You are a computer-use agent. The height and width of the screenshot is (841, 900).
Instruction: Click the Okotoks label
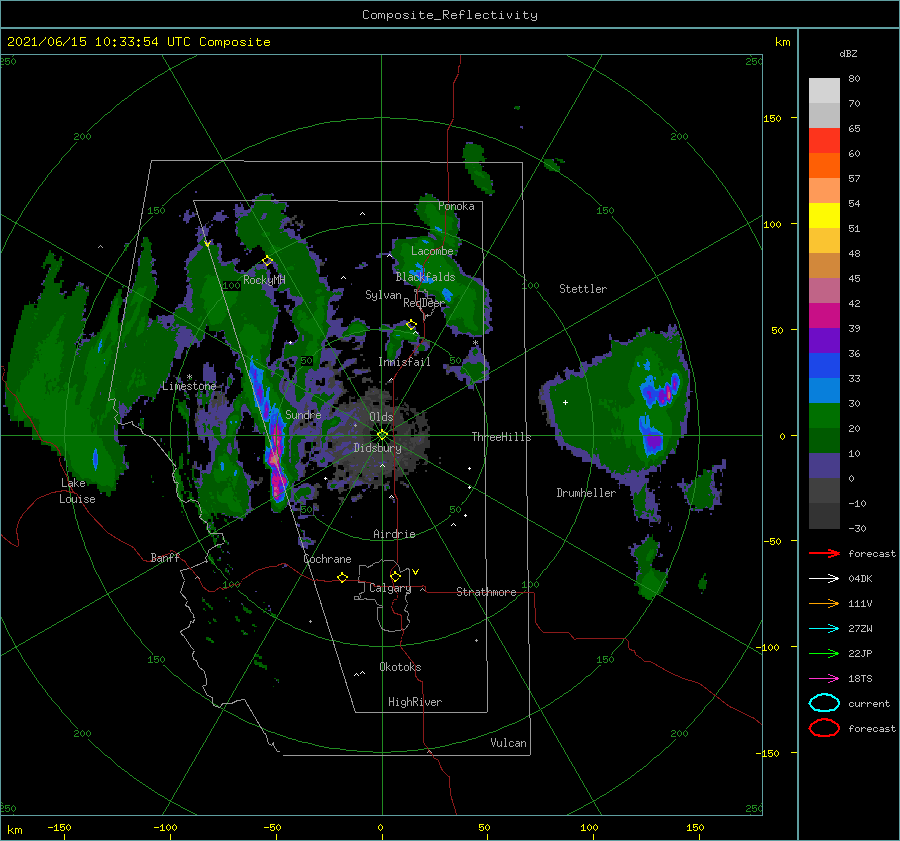[400, 667]
